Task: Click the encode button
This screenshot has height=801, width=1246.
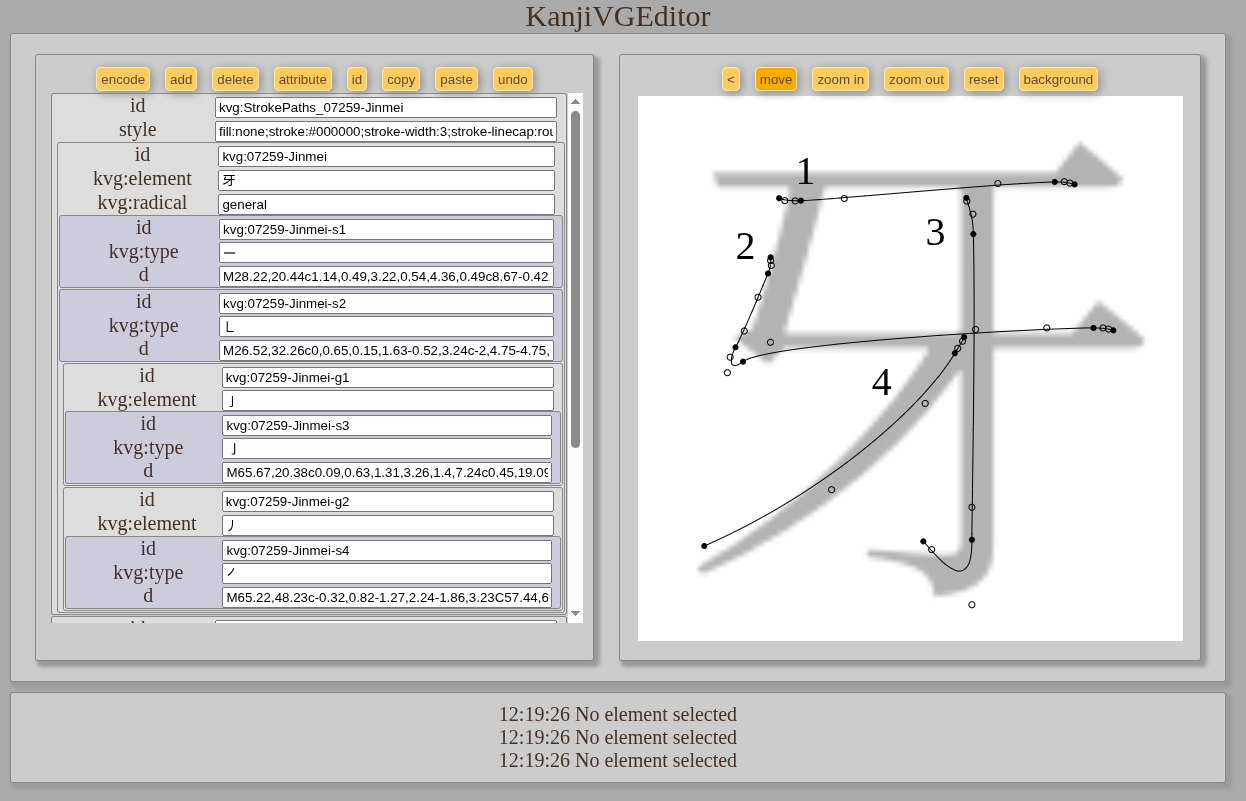Action: point(123,79)
